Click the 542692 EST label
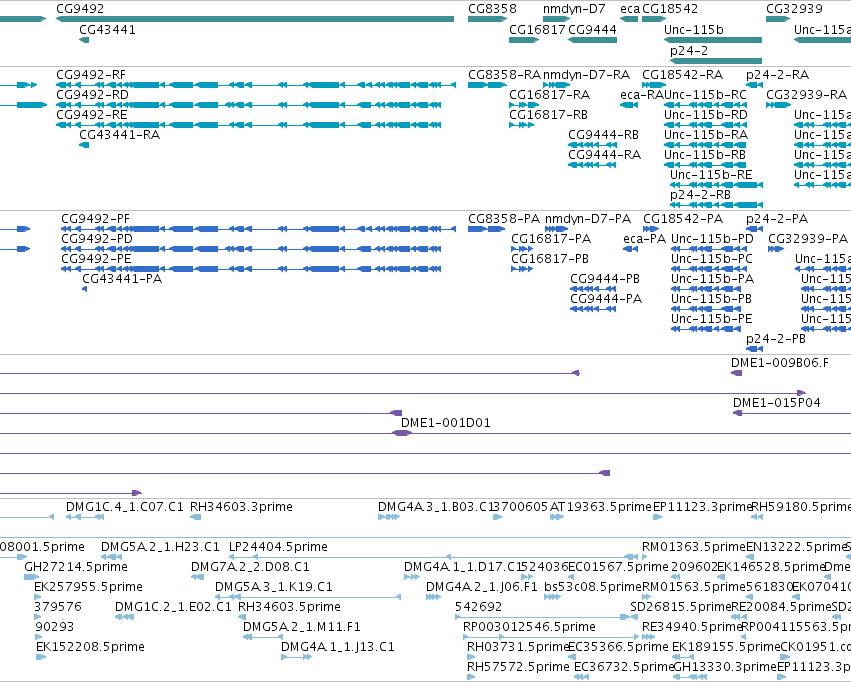The width and height of the screenshot is (851, 682). tap(479, 607)
